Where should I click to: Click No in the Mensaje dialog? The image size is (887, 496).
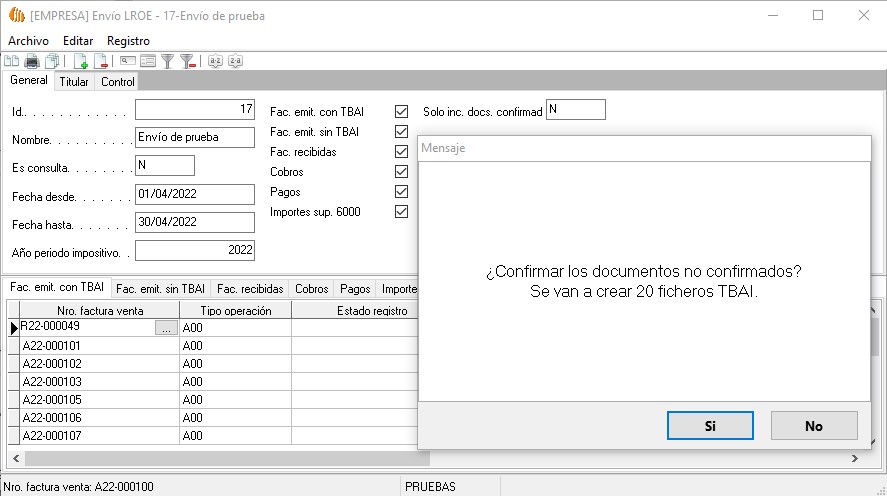point(813,425)
